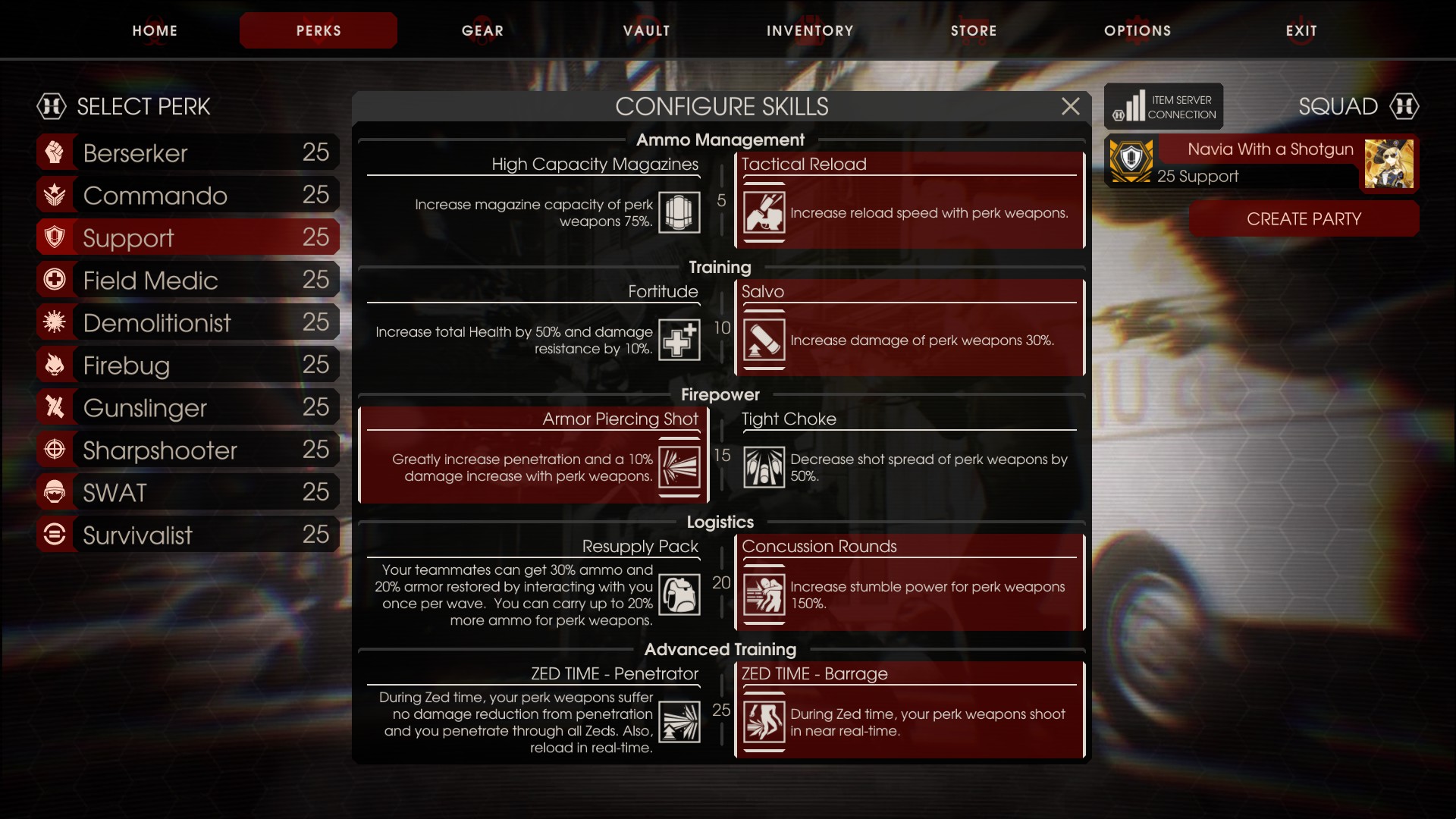The width and height of the screenshot is (1456, 819).
Task: Click the Tight Choke skill icon
Action: [x=764, y=467]
